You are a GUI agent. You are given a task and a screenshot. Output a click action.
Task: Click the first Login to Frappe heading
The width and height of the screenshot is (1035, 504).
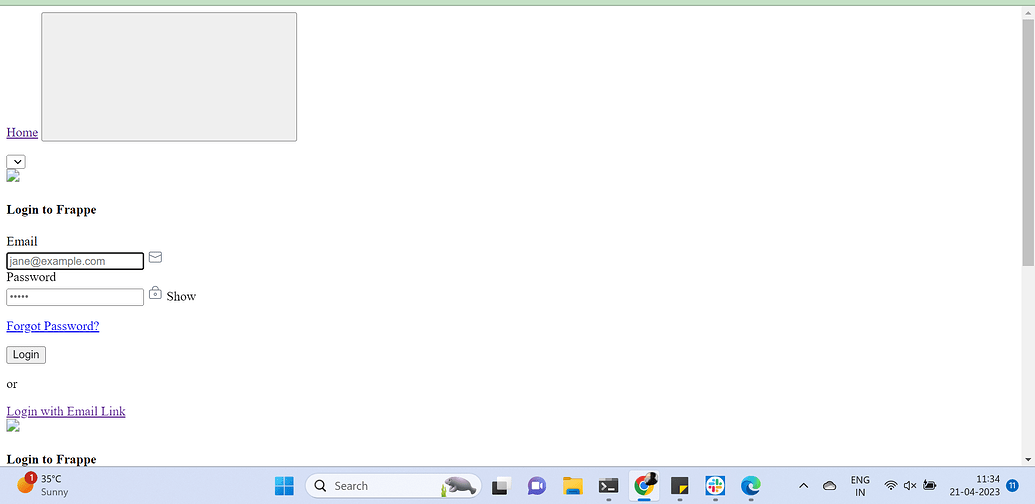(x=51, y=210)
